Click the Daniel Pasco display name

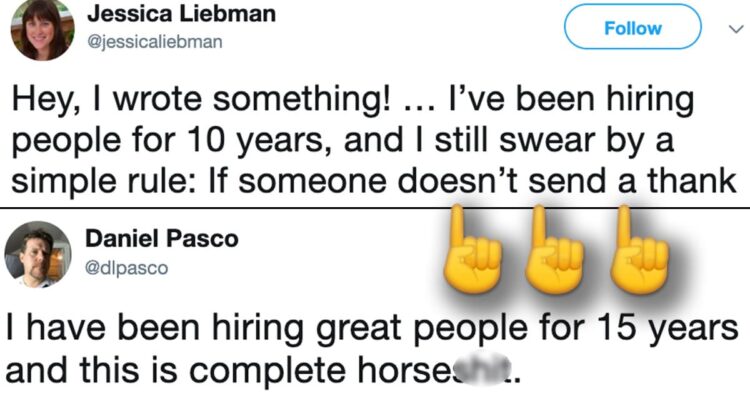pos(162,238)
